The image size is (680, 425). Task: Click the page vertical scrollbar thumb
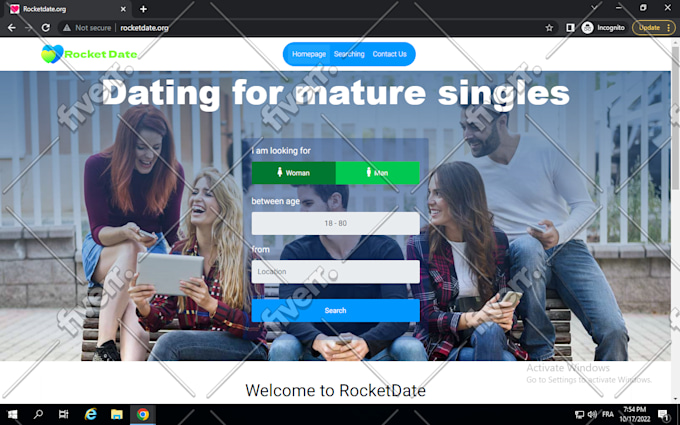676,117
